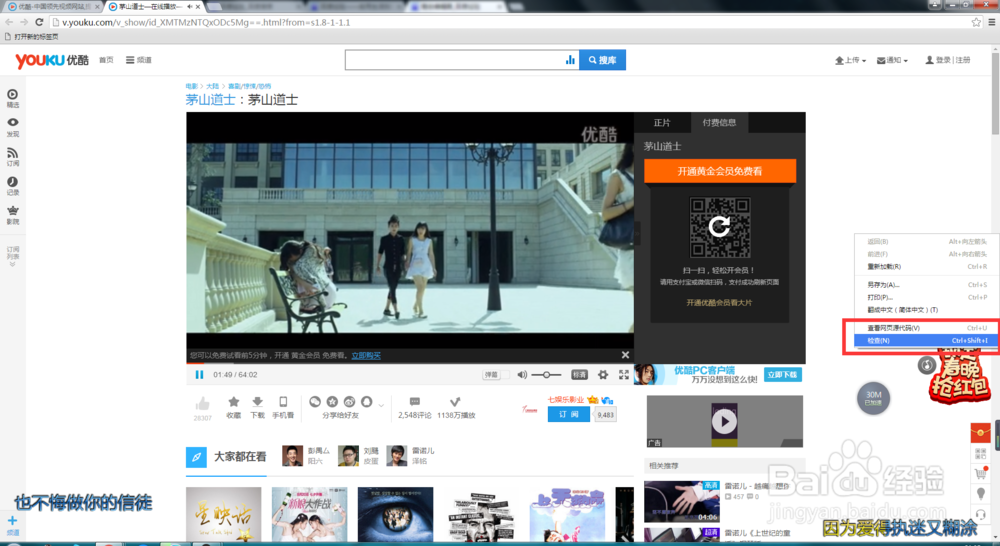Screen dimensions: 1000x546
Task: Click the 茅山道士 blue title link
Action: 210,100
